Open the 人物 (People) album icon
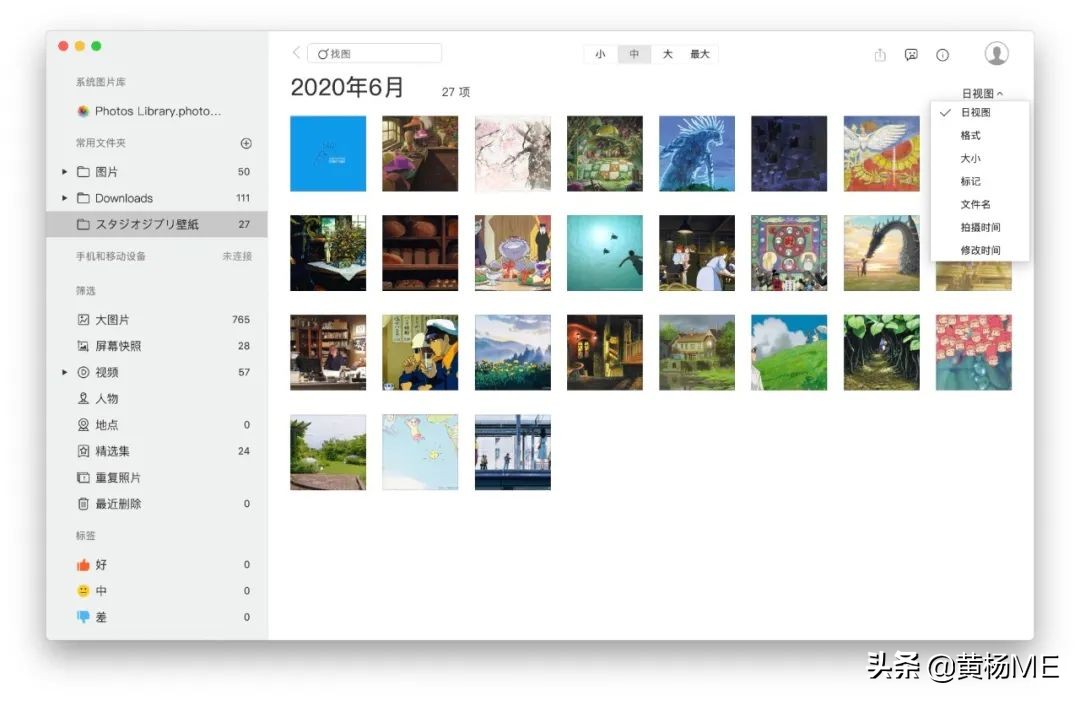Image resolution: width=1080 pixels, height=701 pixels. (x=85, y=398)
